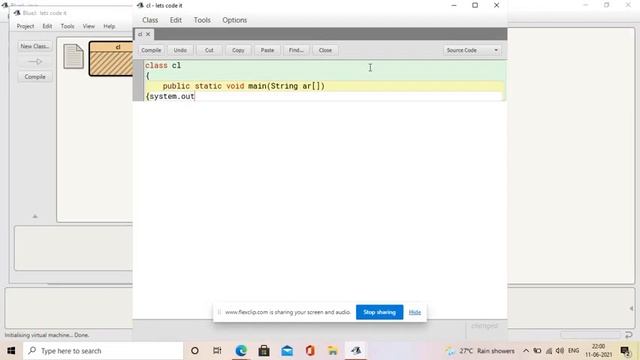
Task: Launch Microsoft Edge from the taskbar
Action: tap(241, 351)
